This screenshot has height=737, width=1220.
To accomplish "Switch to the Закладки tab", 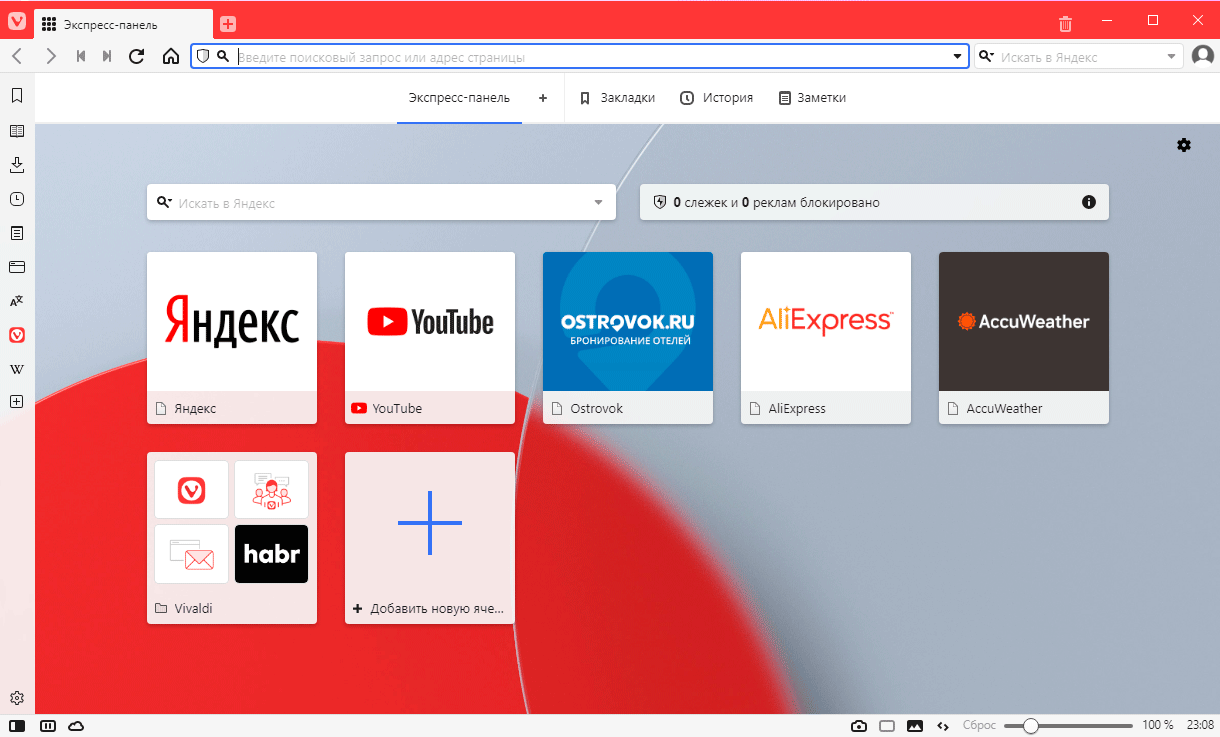I will click(617, 98).
